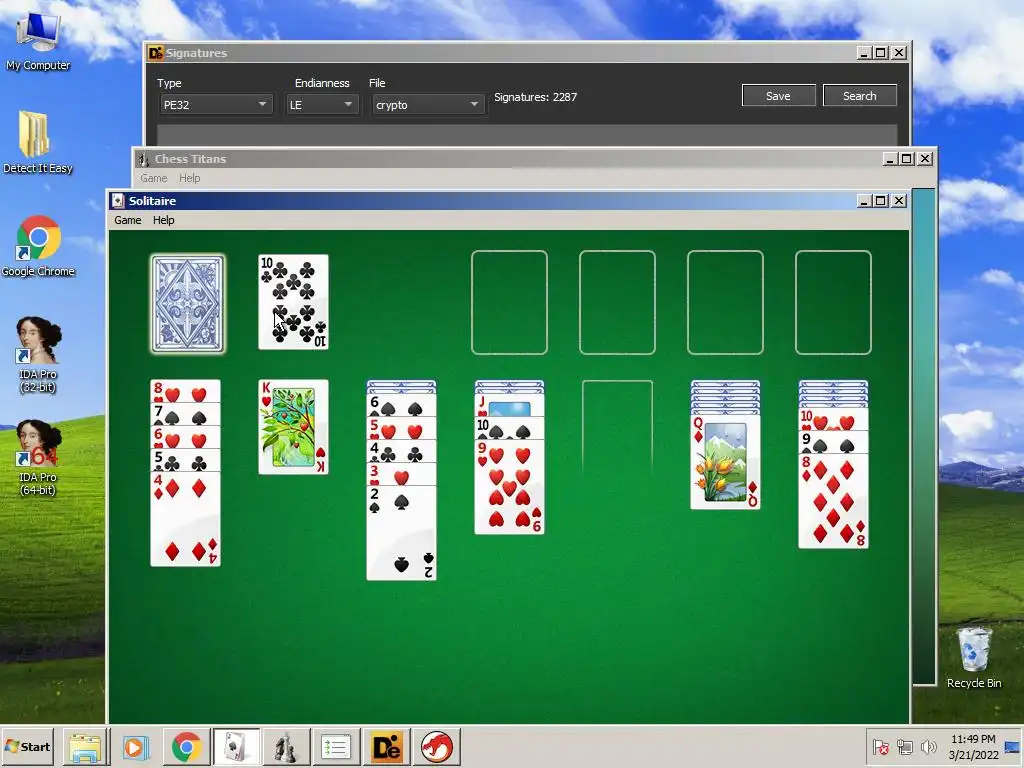Close the Signatures window
This screenshot has height=768, width=1024.
899,53
